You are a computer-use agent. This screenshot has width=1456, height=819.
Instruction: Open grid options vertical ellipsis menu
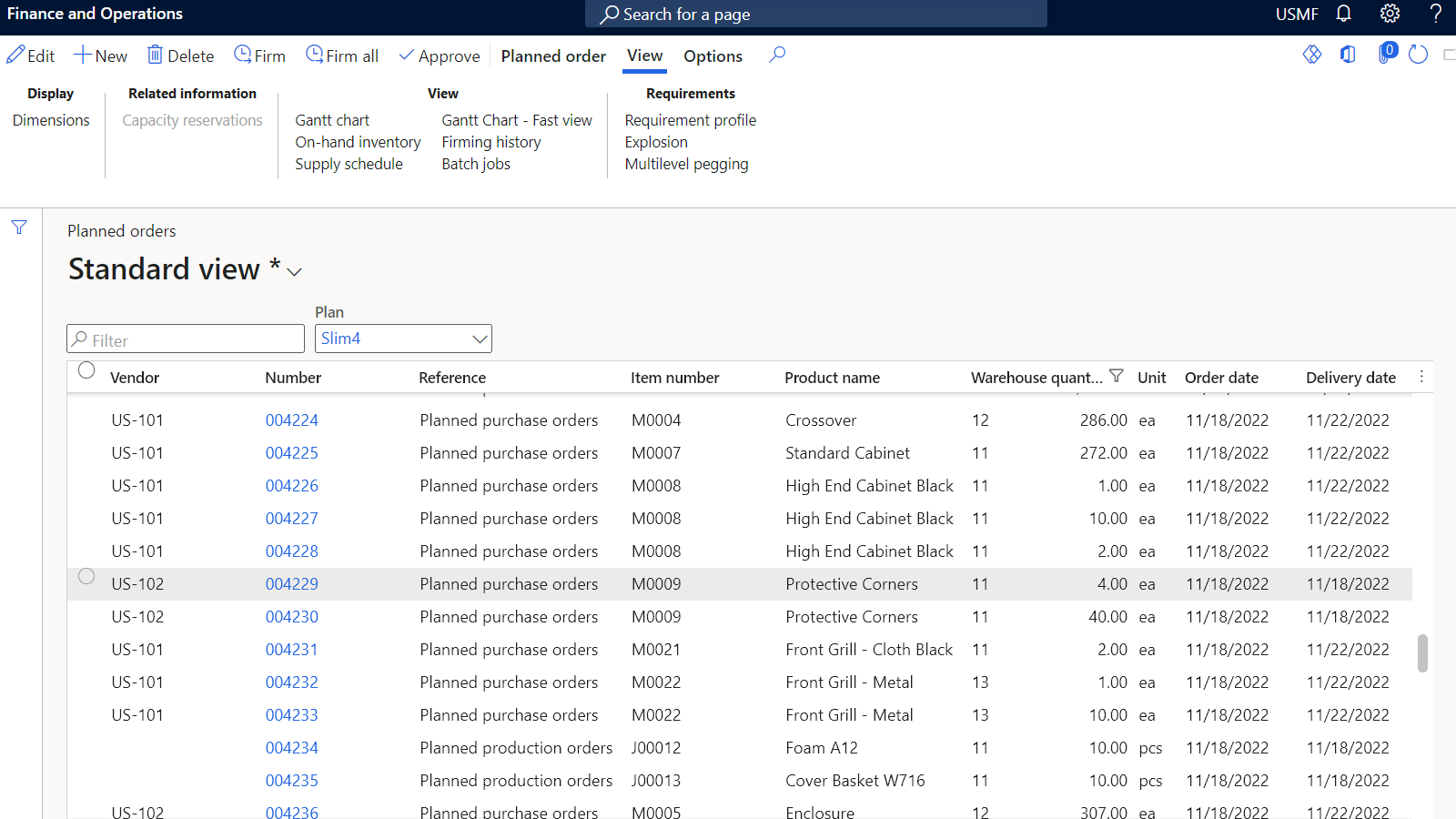(1421, 376)
